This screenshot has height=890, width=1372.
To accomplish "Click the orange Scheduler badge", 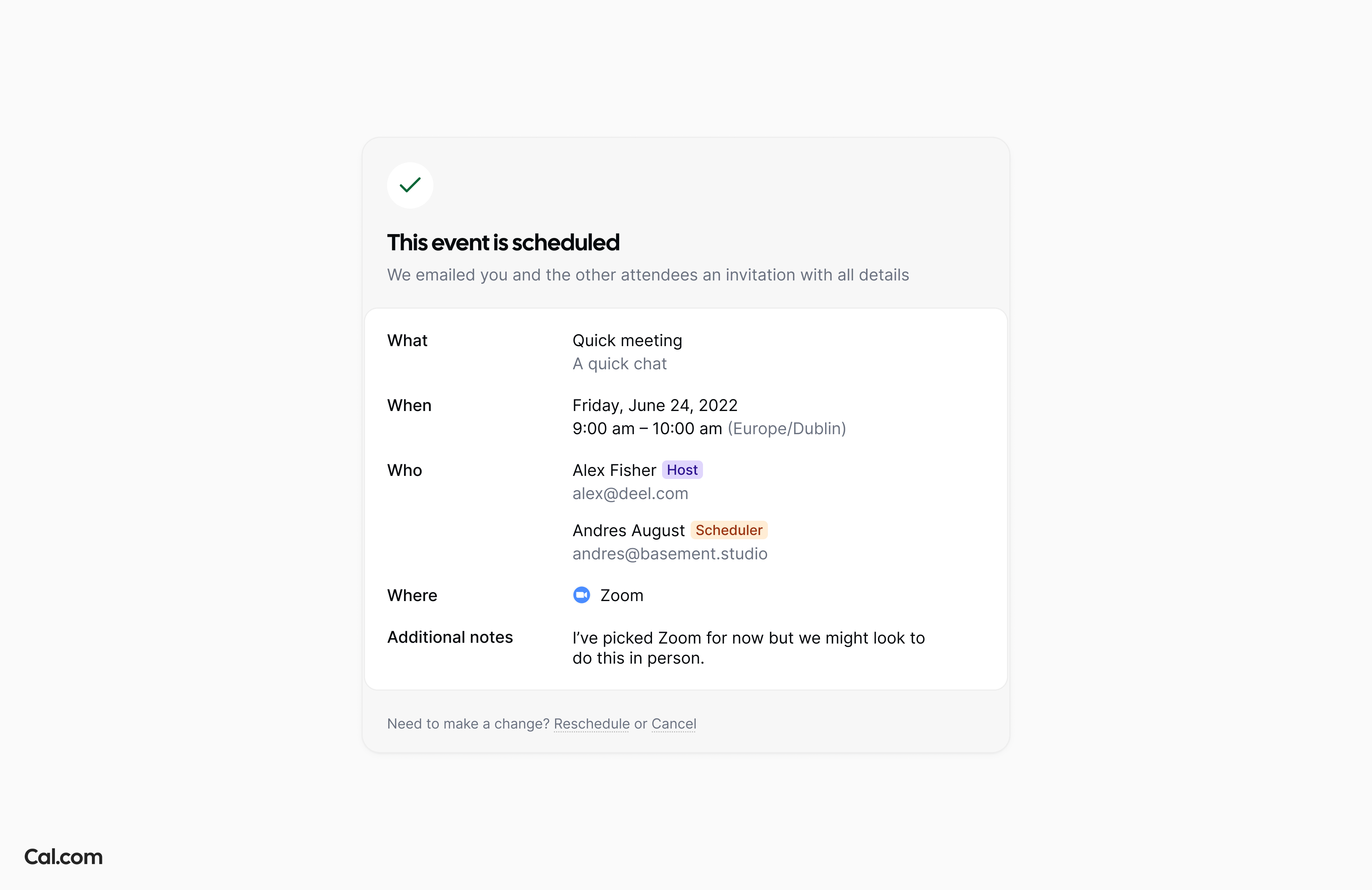I will pyautogui.click(x=728, y=530).
